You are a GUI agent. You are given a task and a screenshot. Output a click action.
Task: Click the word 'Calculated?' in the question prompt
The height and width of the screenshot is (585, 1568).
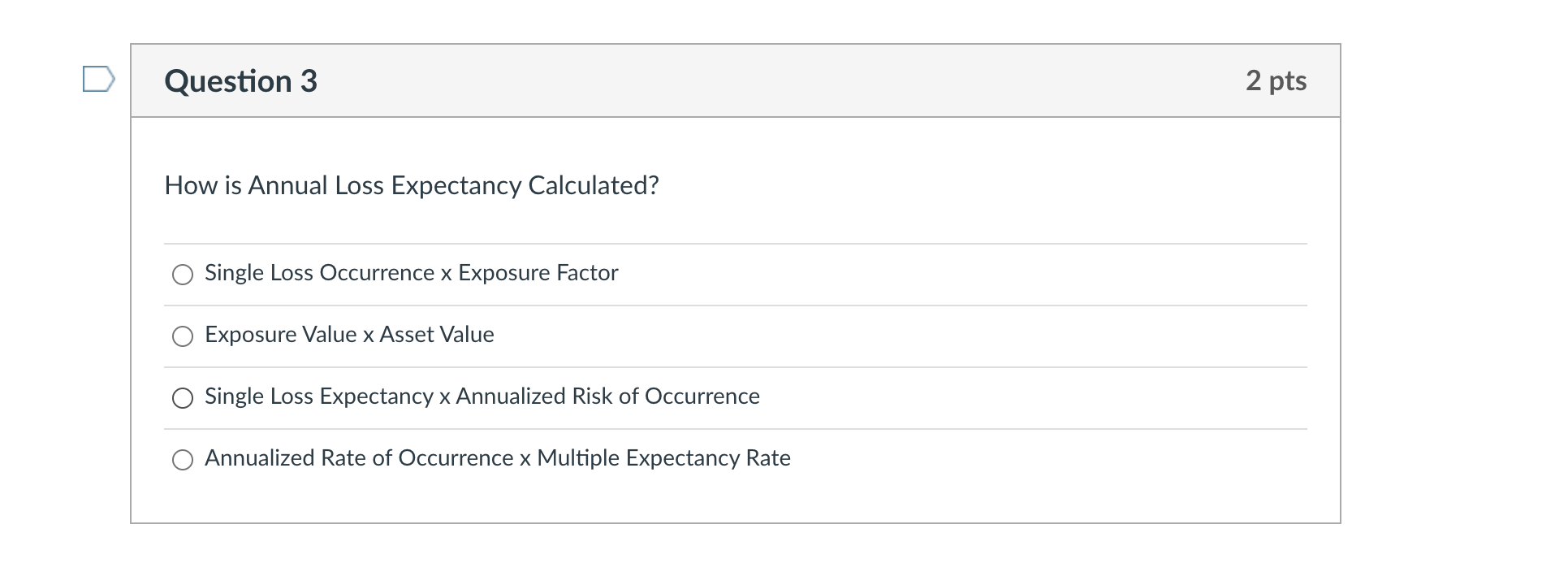pyautogui.click(x=593, y=186)
